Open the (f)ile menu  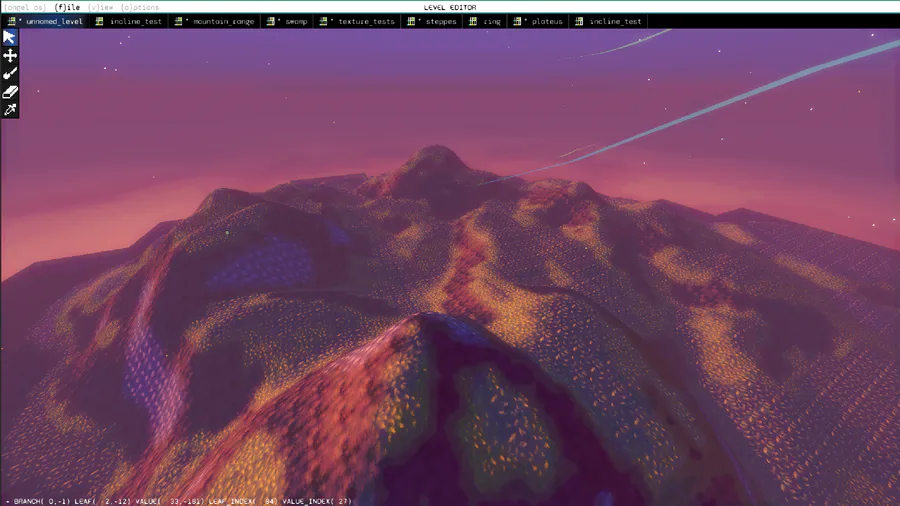coord(67,7)
